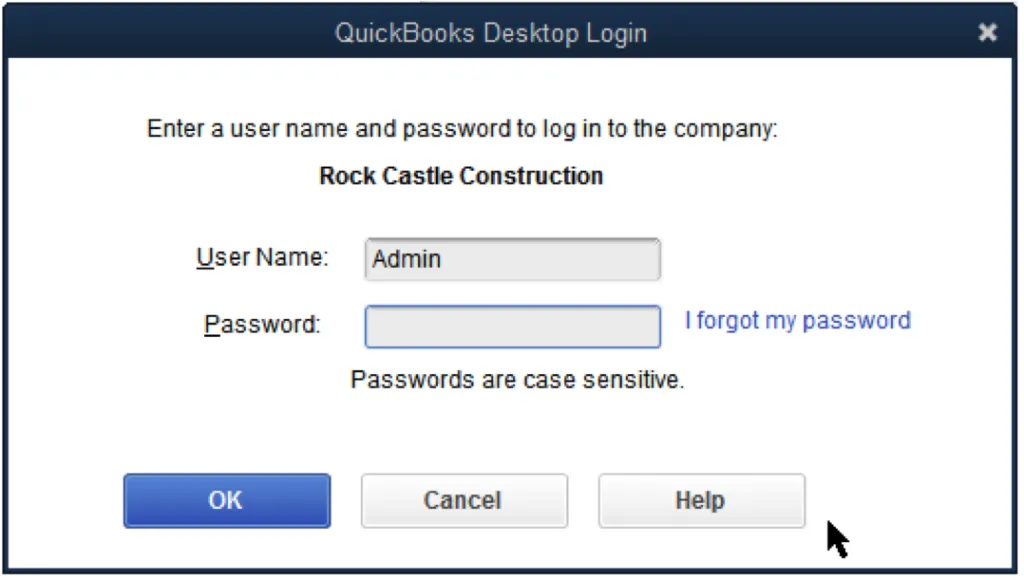Click the QuickBooks Desktop Login title bar

490,32
